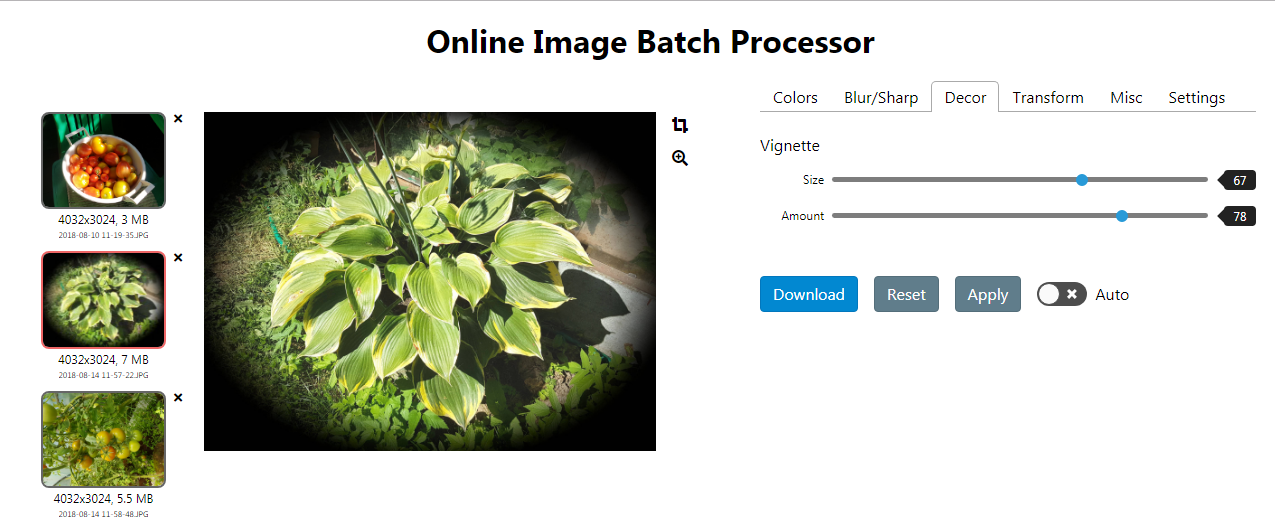Image resolution: width=1275 pixels, height=522 pixels.
Task: Click the vignette Amount slider handle
Action: tap(1122, 215)
